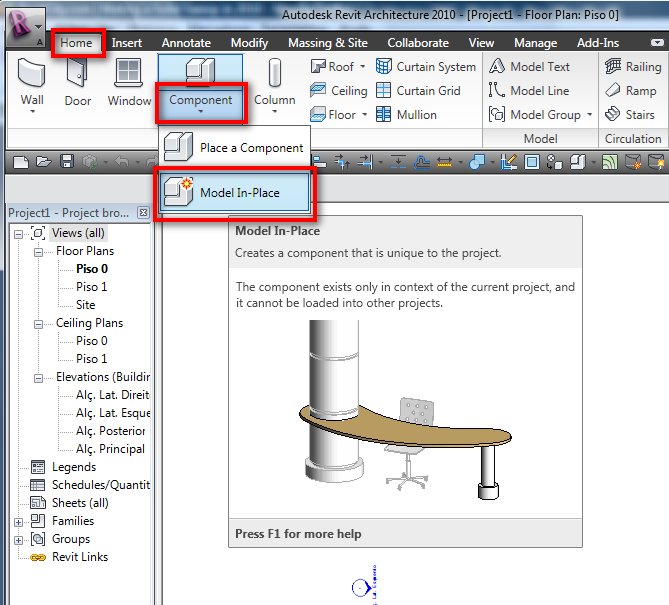
Task: Click the Model Group tool
Action: tap(535, 114)
